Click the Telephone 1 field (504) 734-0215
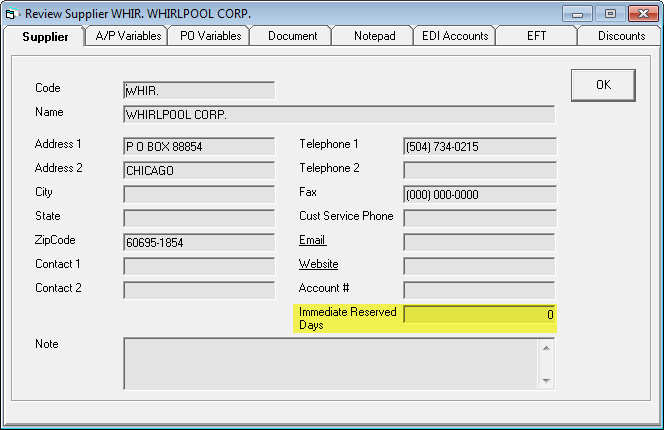The image size is (664, 430). pos(480,147)
